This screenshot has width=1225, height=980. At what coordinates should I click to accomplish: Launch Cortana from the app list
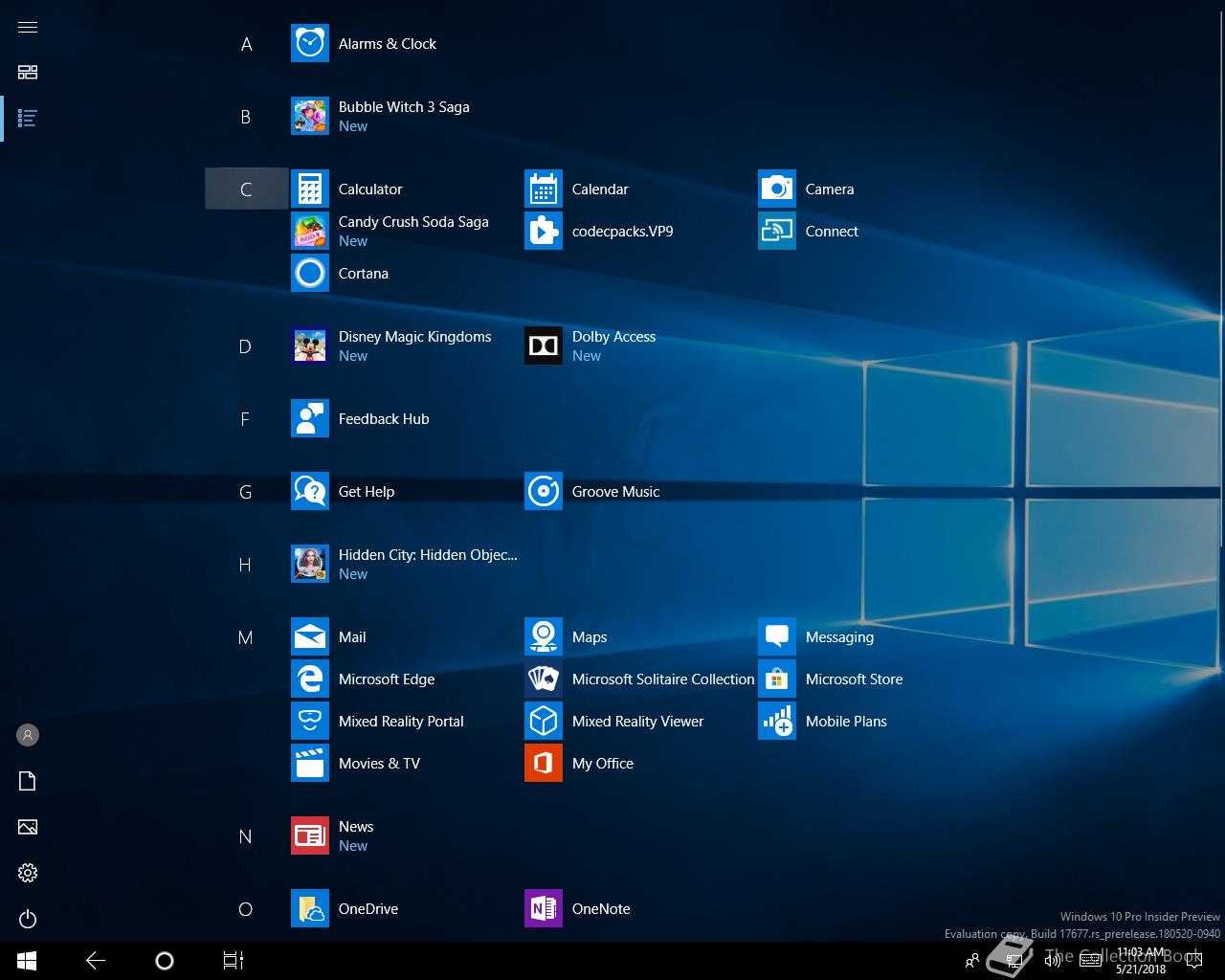pos(310,274)
